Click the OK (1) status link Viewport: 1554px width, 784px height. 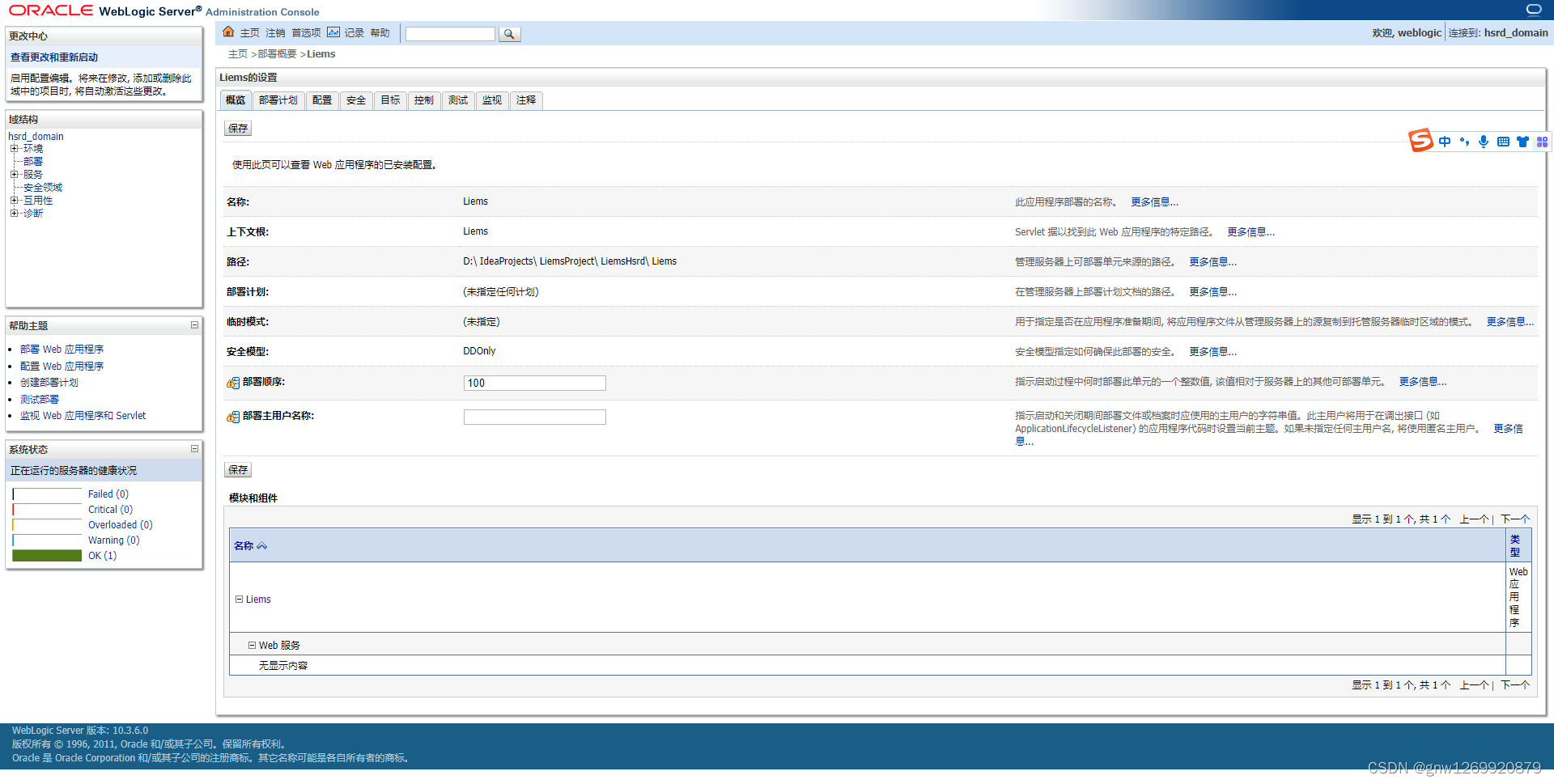click(102, 556)
